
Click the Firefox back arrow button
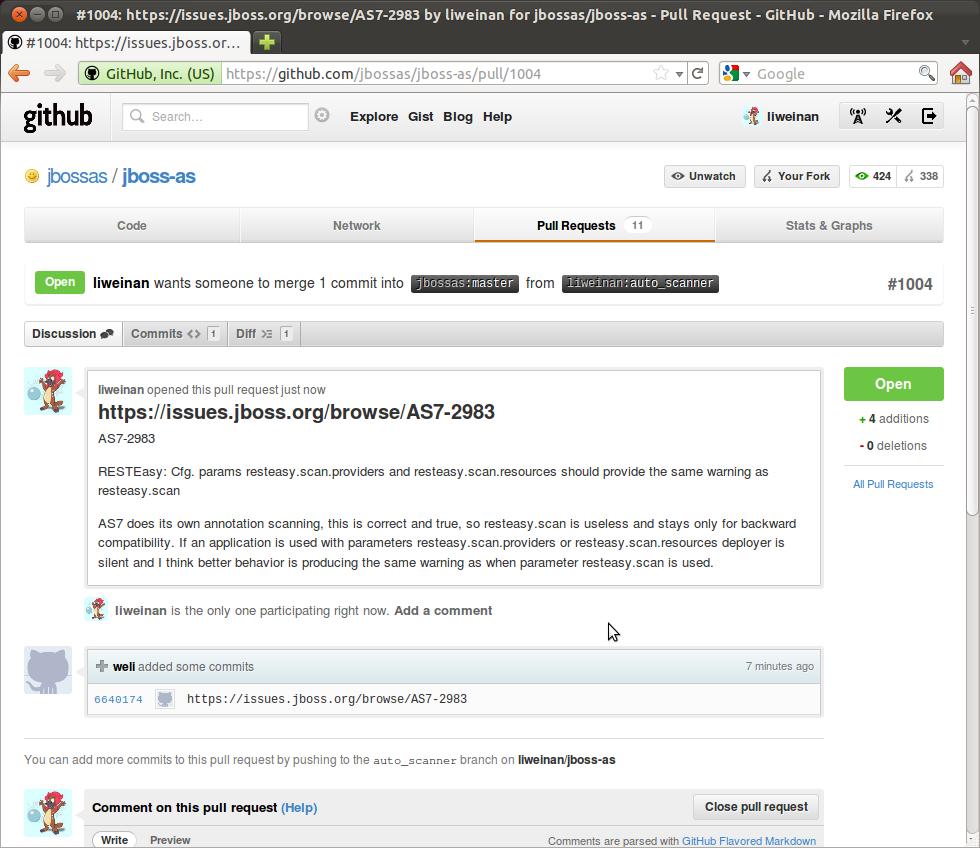point(19,73)
